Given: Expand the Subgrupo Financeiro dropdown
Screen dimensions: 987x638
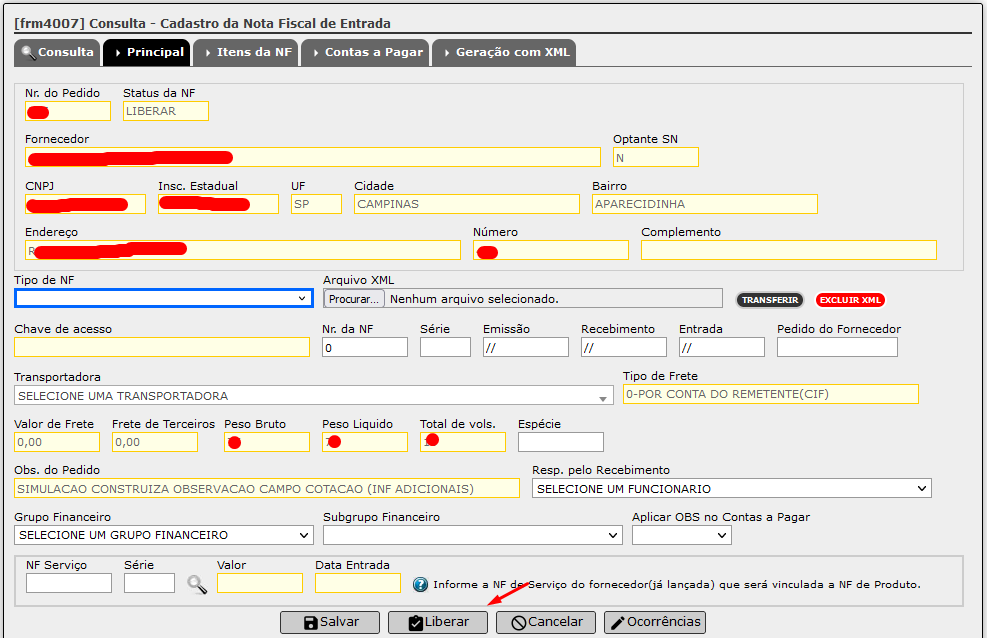Looking at the screenshot, I should click(x=473, y=535).
